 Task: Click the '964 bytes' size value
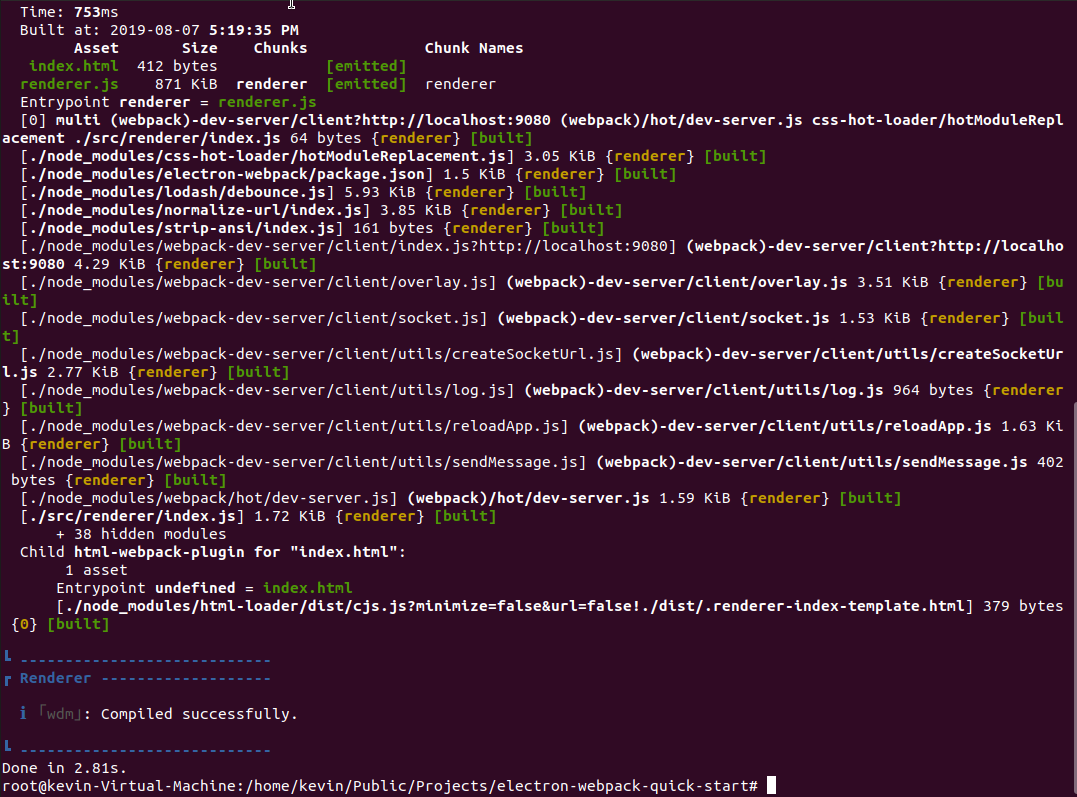point(933,390)
